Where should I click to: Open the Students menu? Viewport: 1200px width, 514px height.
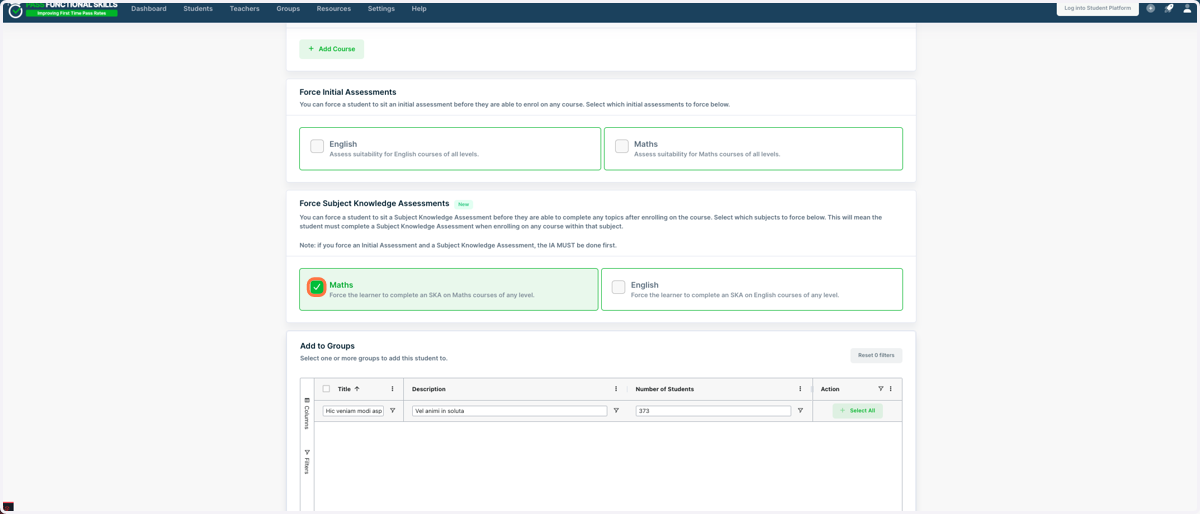(198, 9)
